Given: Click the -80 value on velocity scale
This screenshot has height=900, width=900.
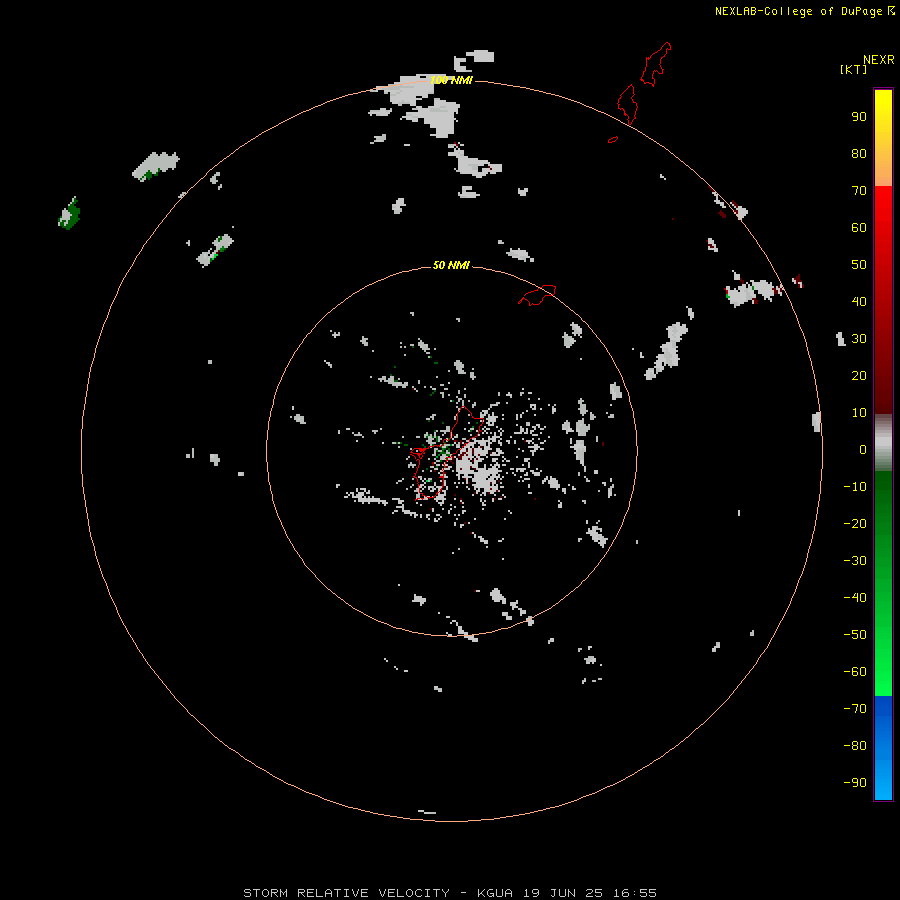Looking at the screenshot, I should [855, 746].
